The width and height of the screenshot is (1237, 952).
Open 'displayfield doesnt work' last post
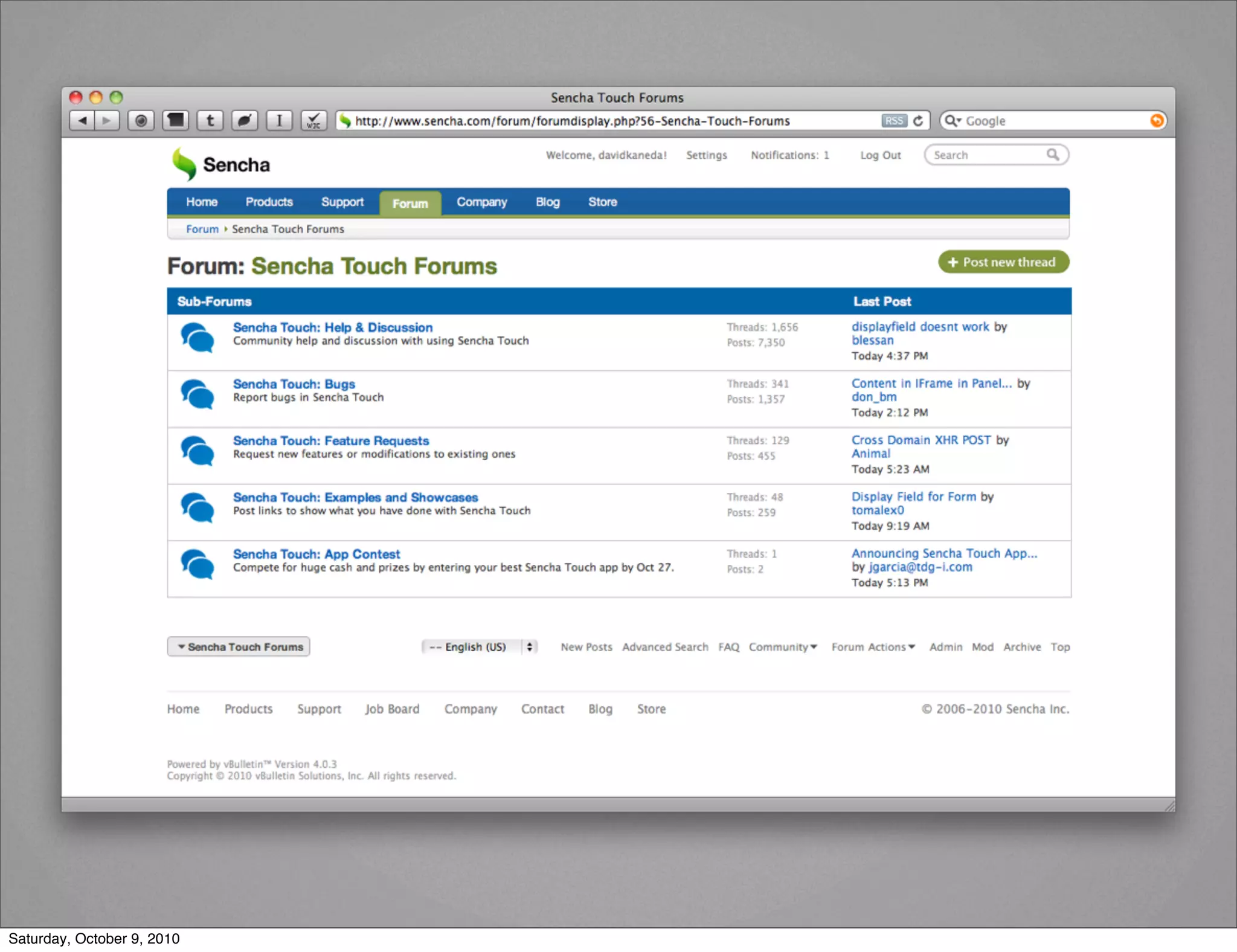point(921,327)
